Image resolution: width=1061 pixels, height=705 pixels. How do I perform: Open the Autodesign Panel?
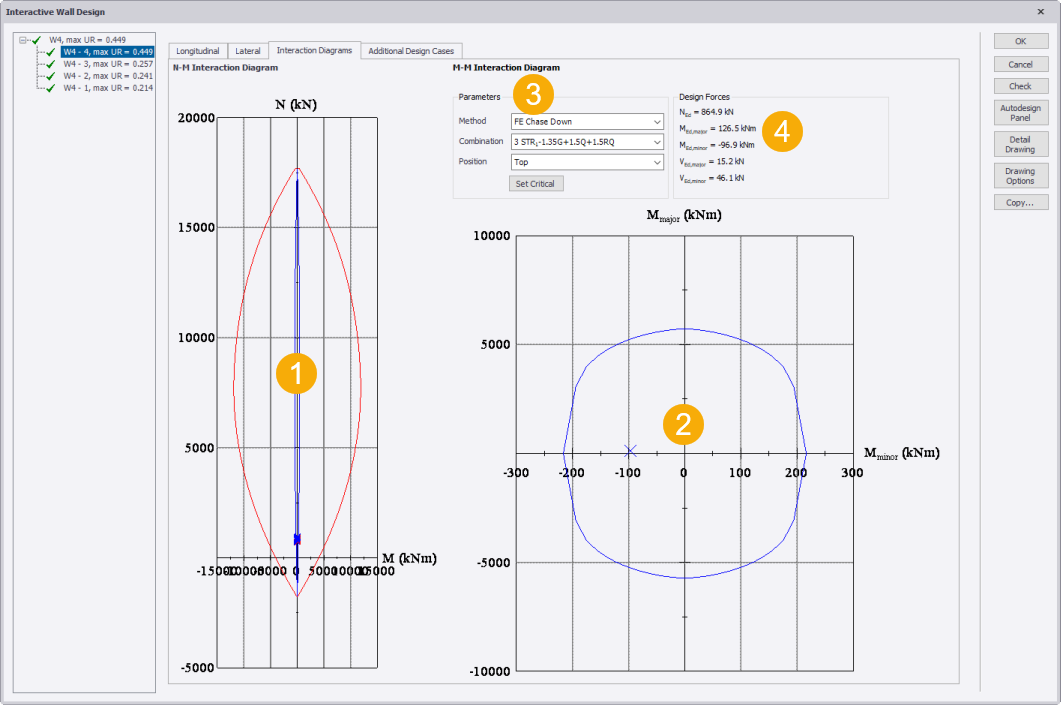click(1020, 112)
